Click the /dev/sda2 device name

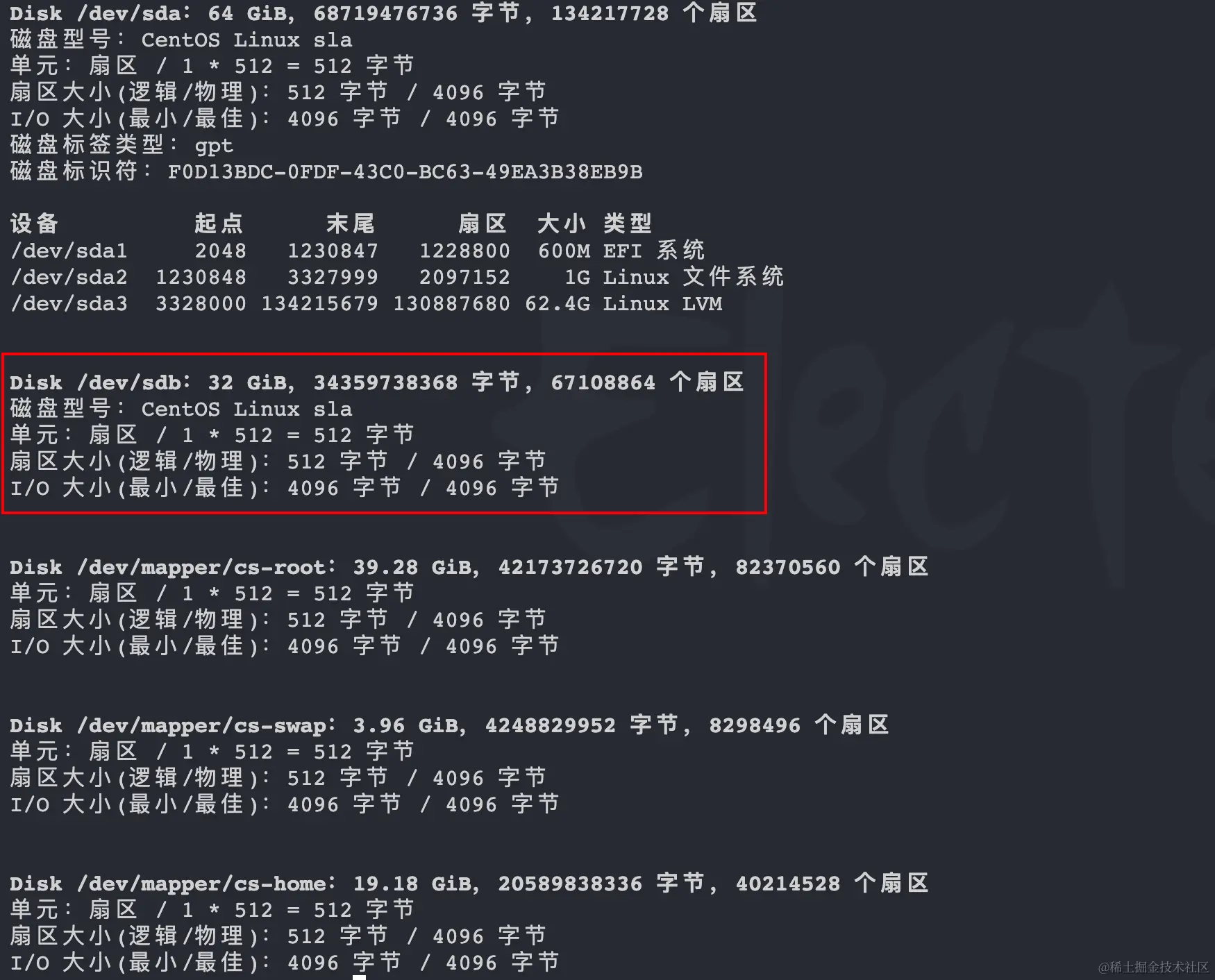[69, 277]
